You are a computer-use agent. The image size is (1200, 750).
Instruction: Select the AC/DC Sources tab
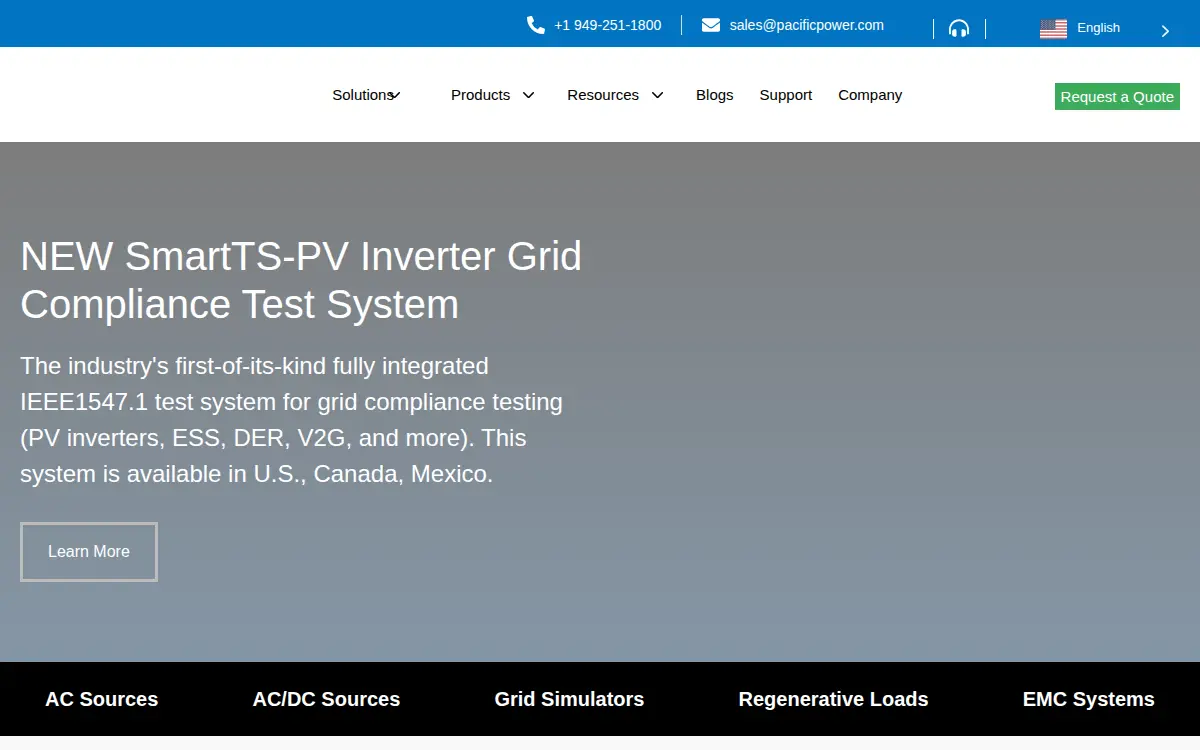[326, 699]
